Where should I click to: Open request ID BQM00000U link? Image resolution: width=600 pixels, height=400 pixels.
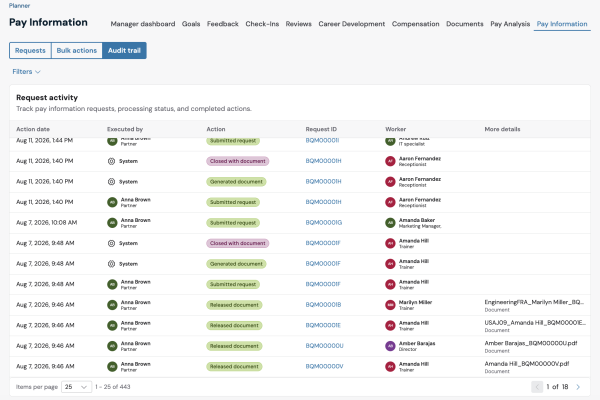click(324, 346)
